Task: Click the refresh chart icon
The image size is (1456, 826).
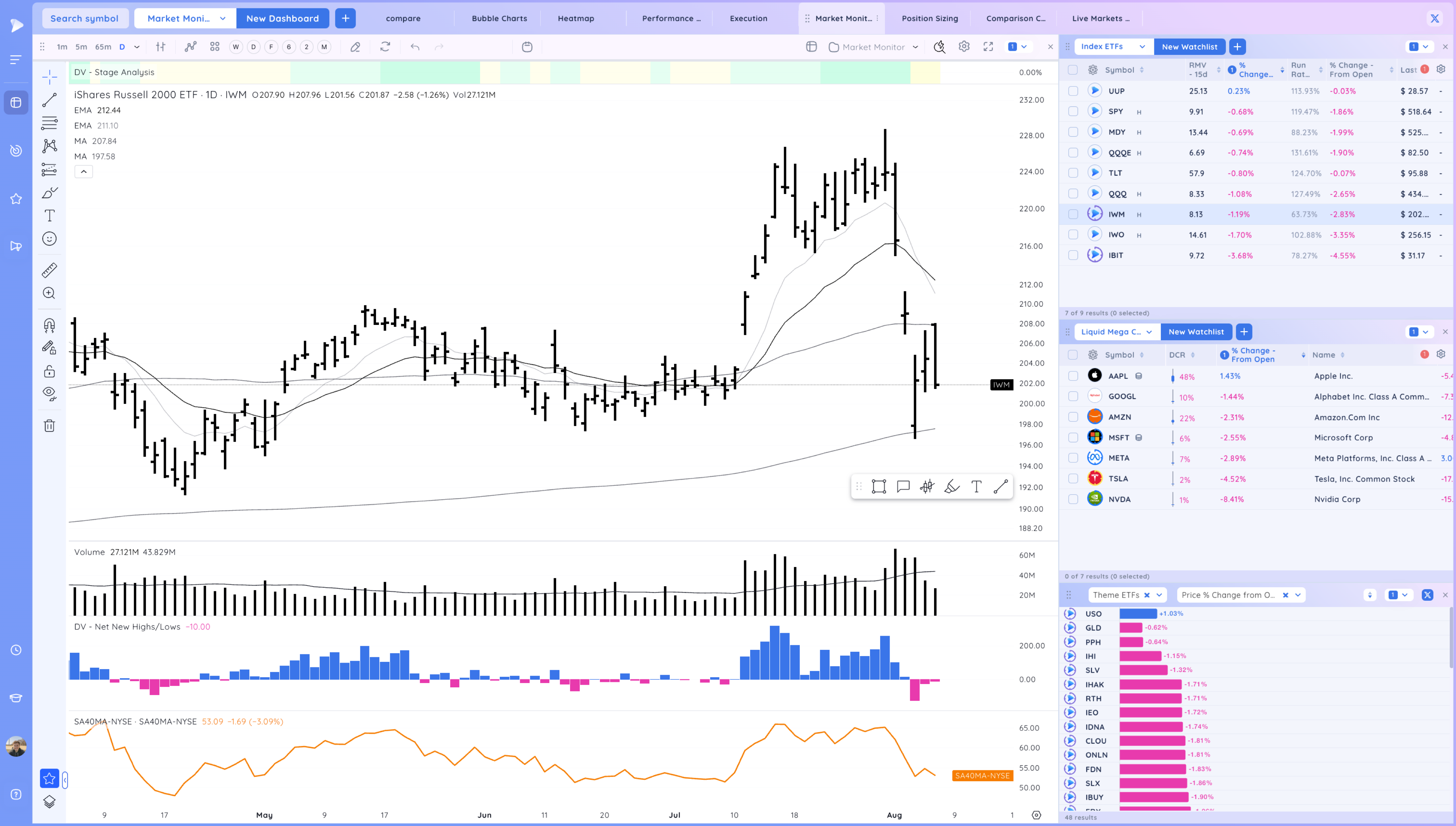Action: click(385, 47)
